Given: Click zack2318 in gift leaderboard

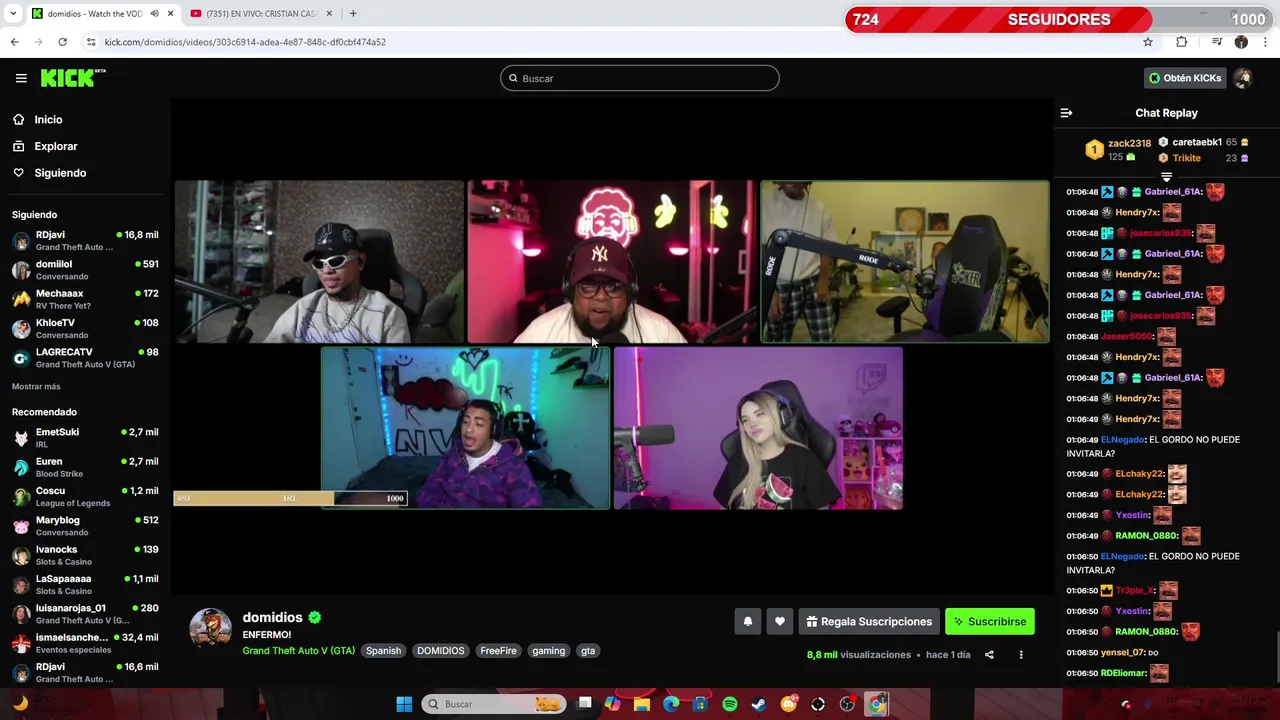Looking at the screenshot, I should coord(1129,144).
